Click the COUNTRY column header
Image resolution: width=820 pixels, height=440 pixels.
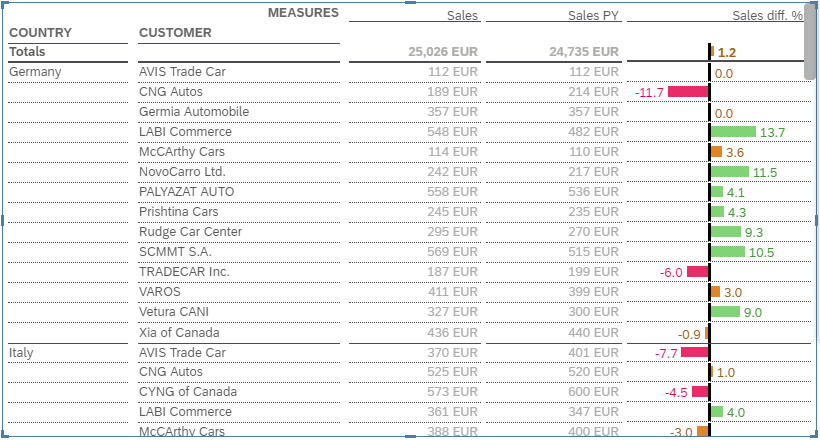coord(40,33)
